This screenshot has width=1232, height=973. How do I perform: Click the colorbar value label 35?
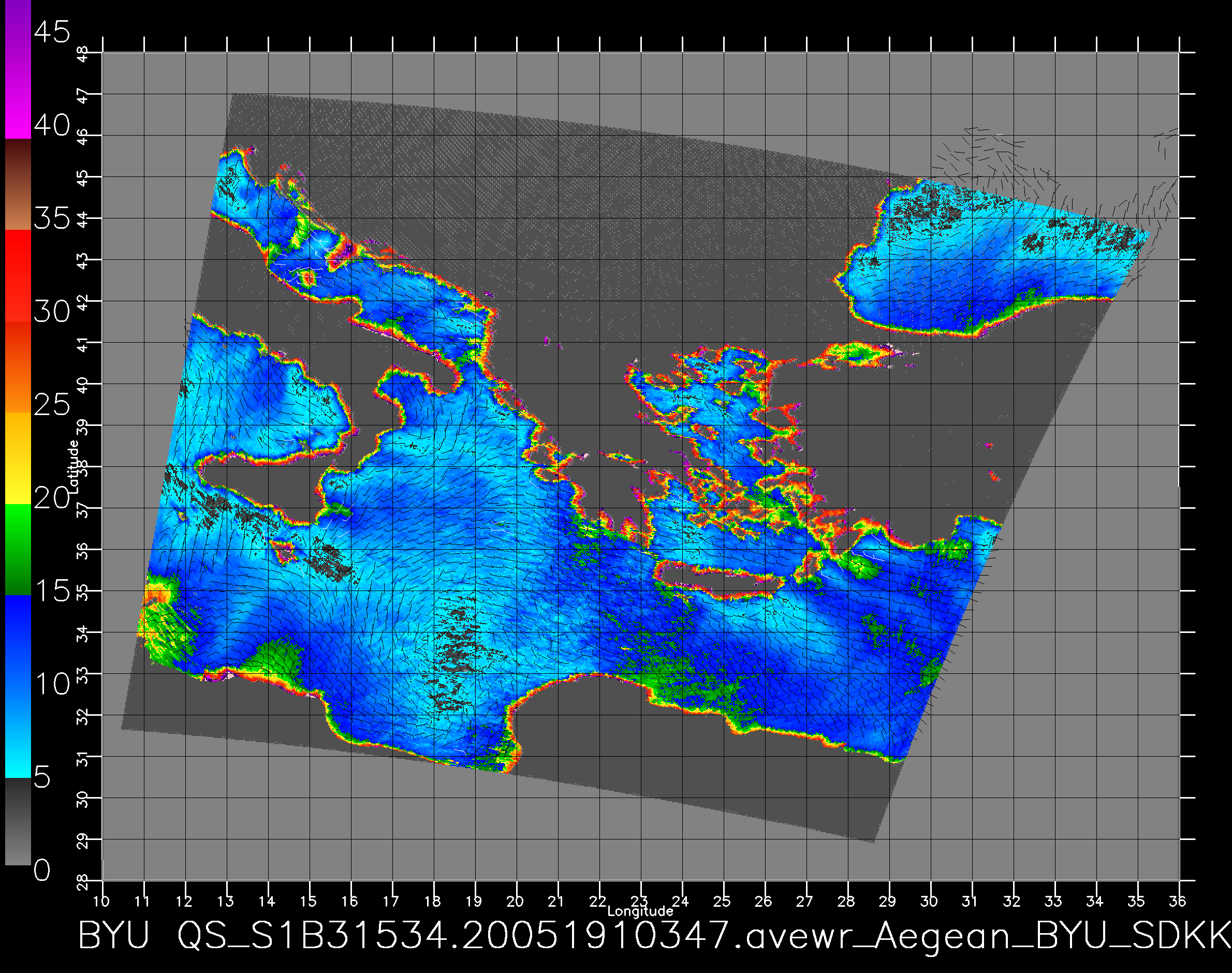coord(52,218)
